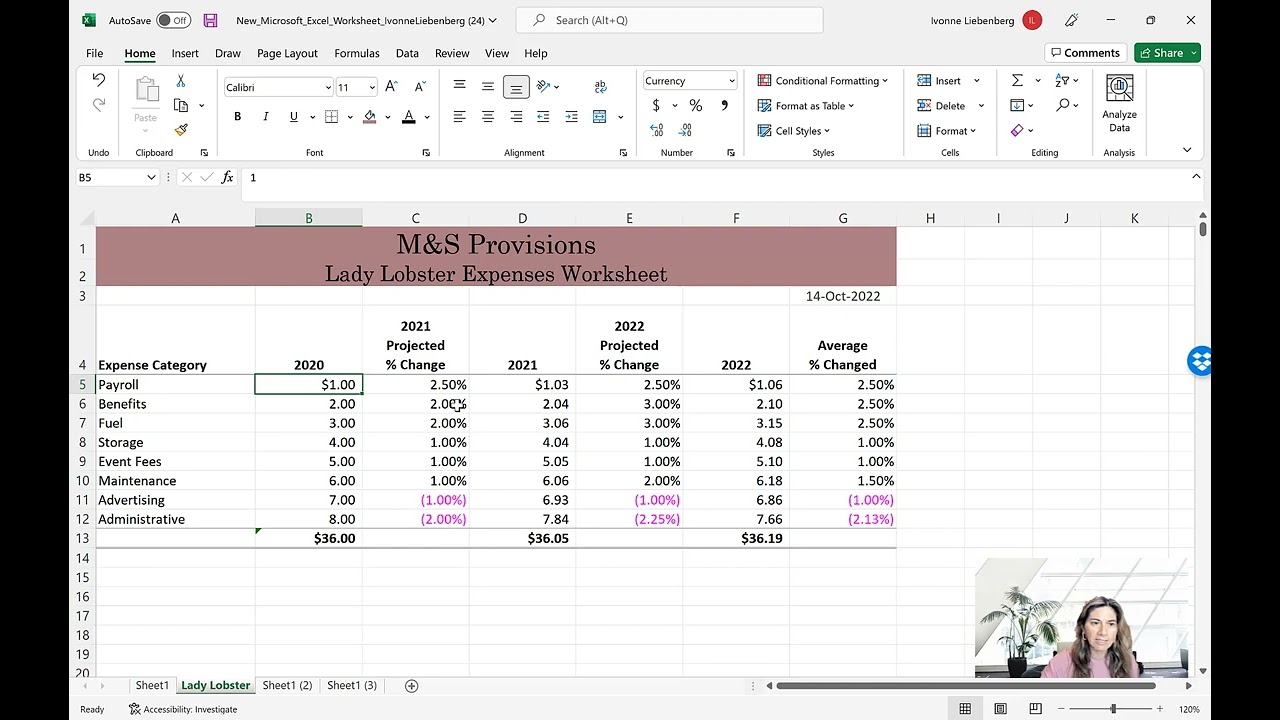Apply Percent Style format
The image size is (1280, 720).
(696, 105)
